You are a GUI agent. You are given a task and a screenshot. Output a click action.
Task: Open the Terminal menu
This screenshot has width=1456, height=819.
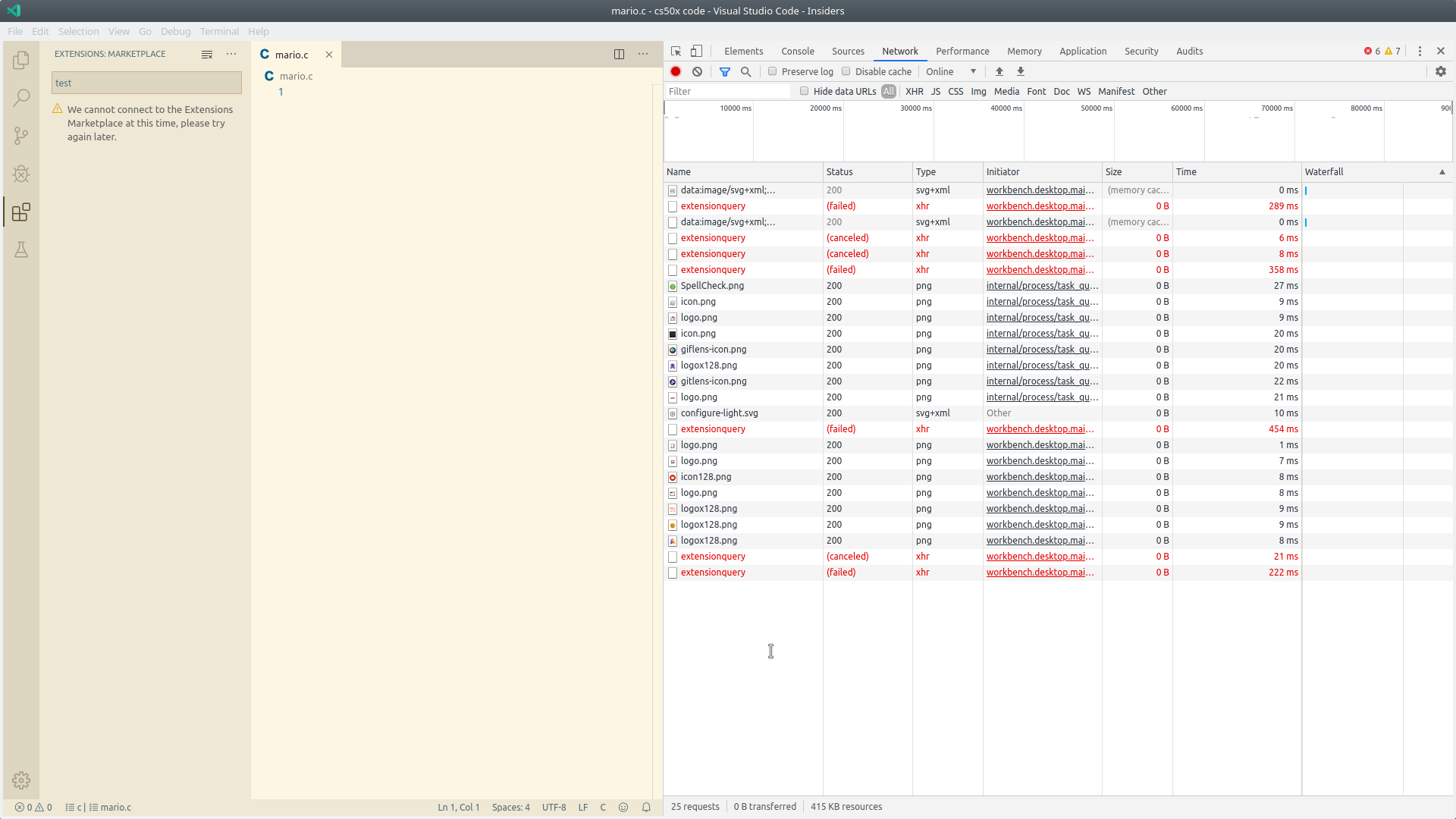click(219, 31)
